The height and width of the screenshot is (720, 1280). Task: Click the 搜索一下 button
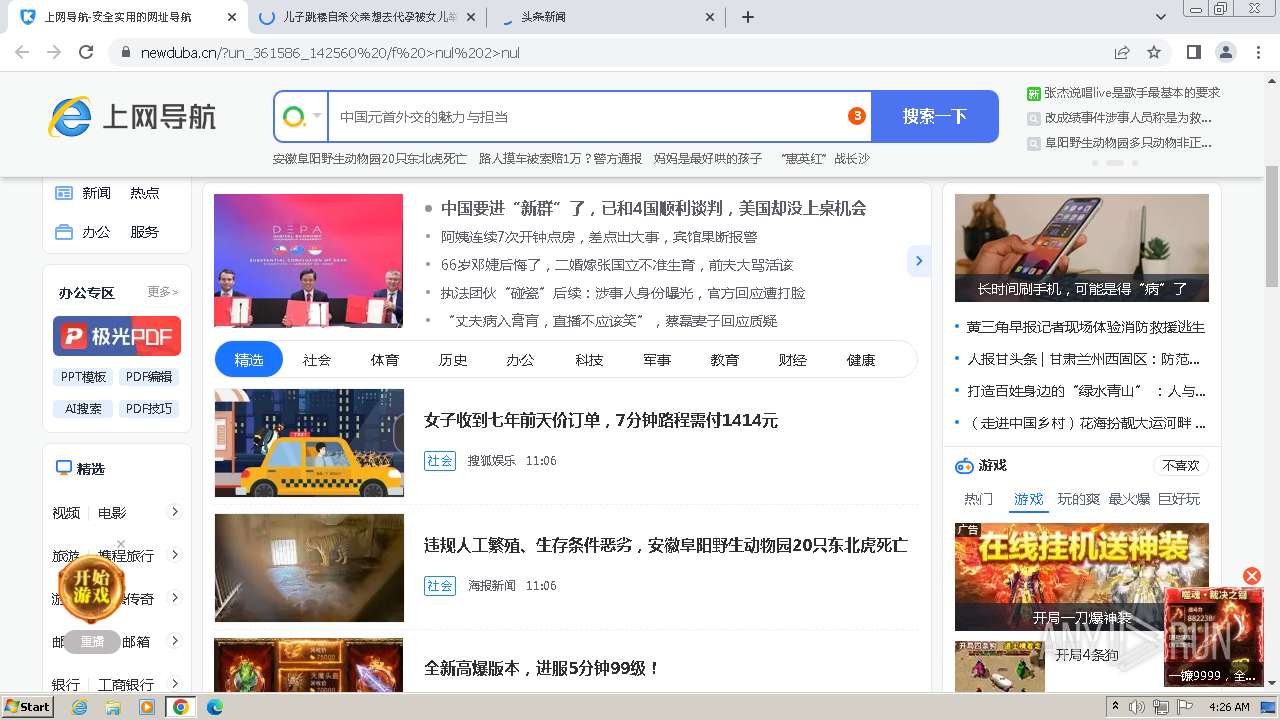(935, 117)
